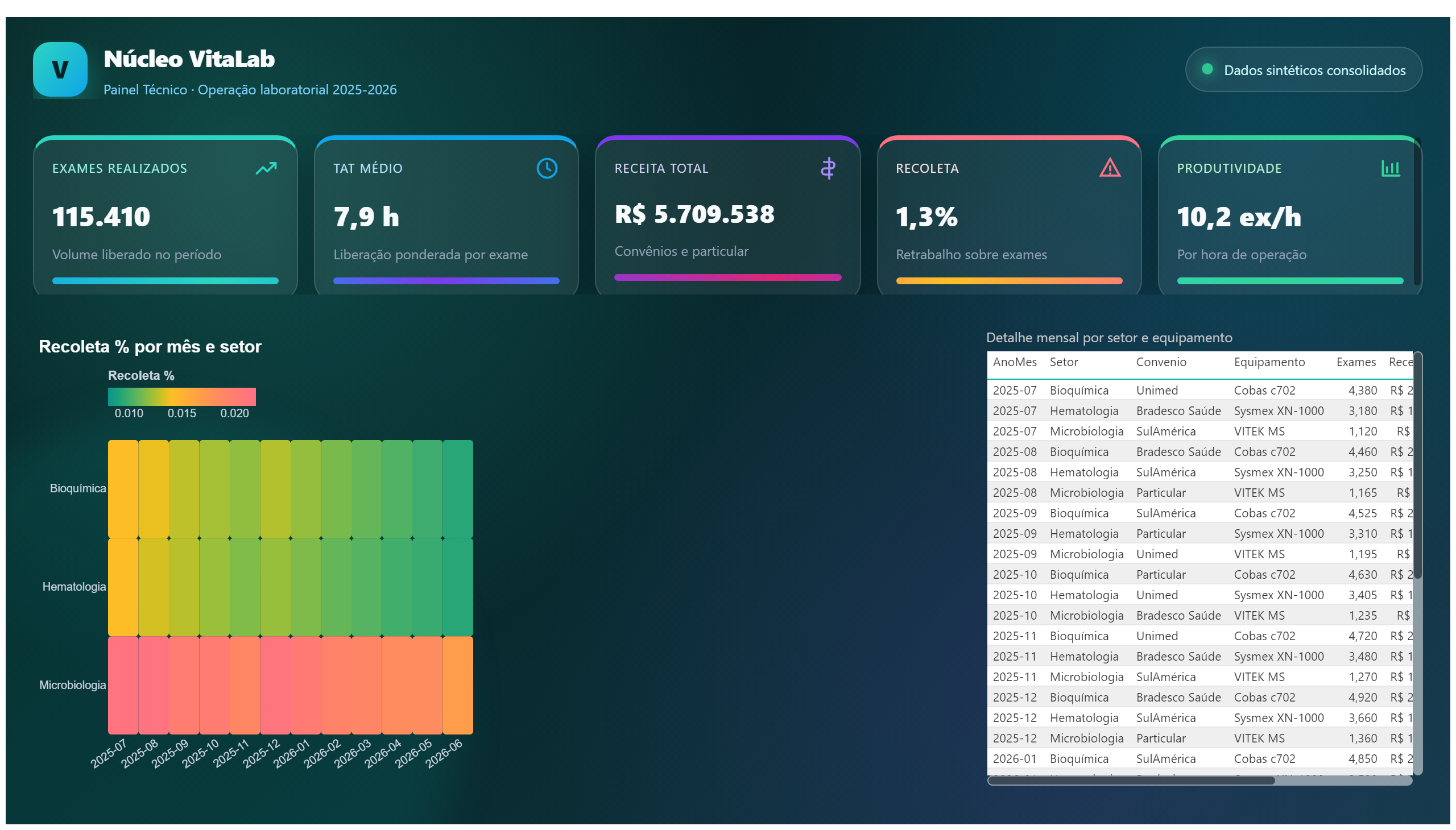Select the Produtividade 10,2 ex/h value
This screenshot has height=830, width=1456.
tap(1238, 217)
